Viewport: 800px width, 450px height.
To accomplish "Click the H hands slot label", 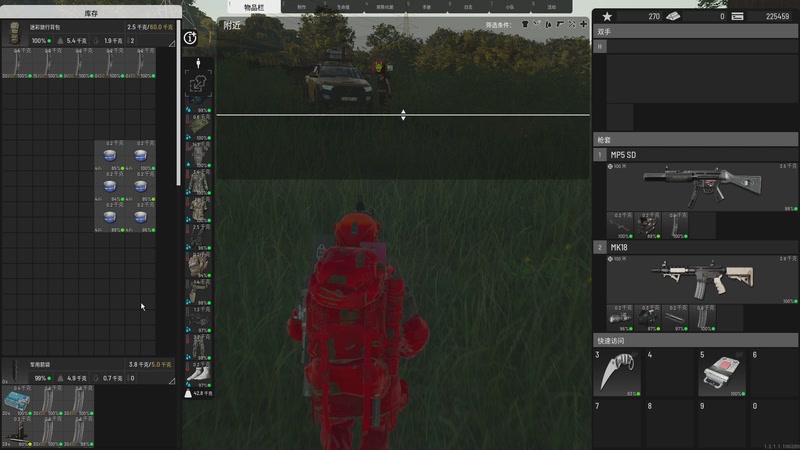I will coord(599,46).
